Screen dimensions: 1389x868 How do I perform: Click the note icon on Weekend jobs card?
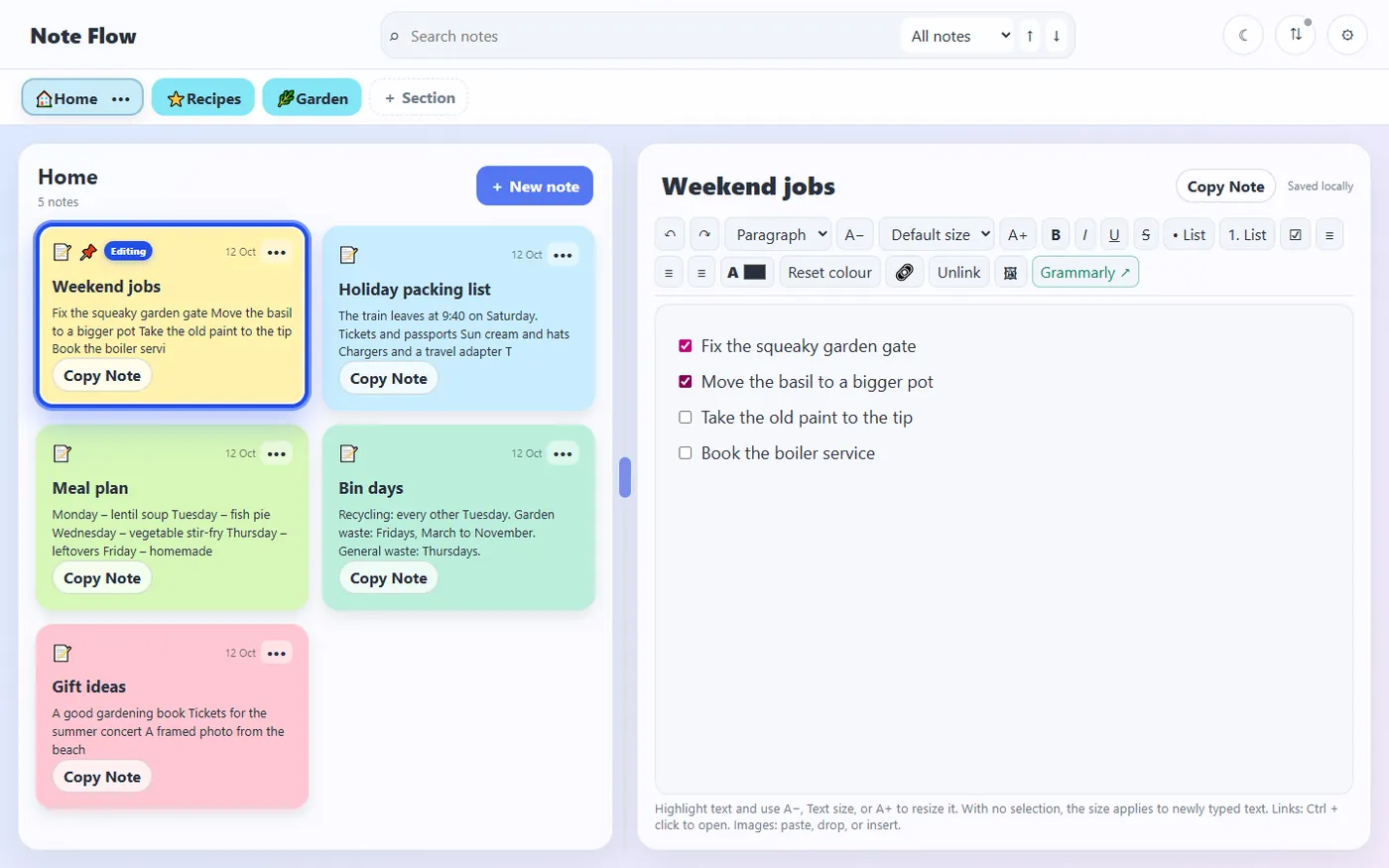[x=62, y=252]
